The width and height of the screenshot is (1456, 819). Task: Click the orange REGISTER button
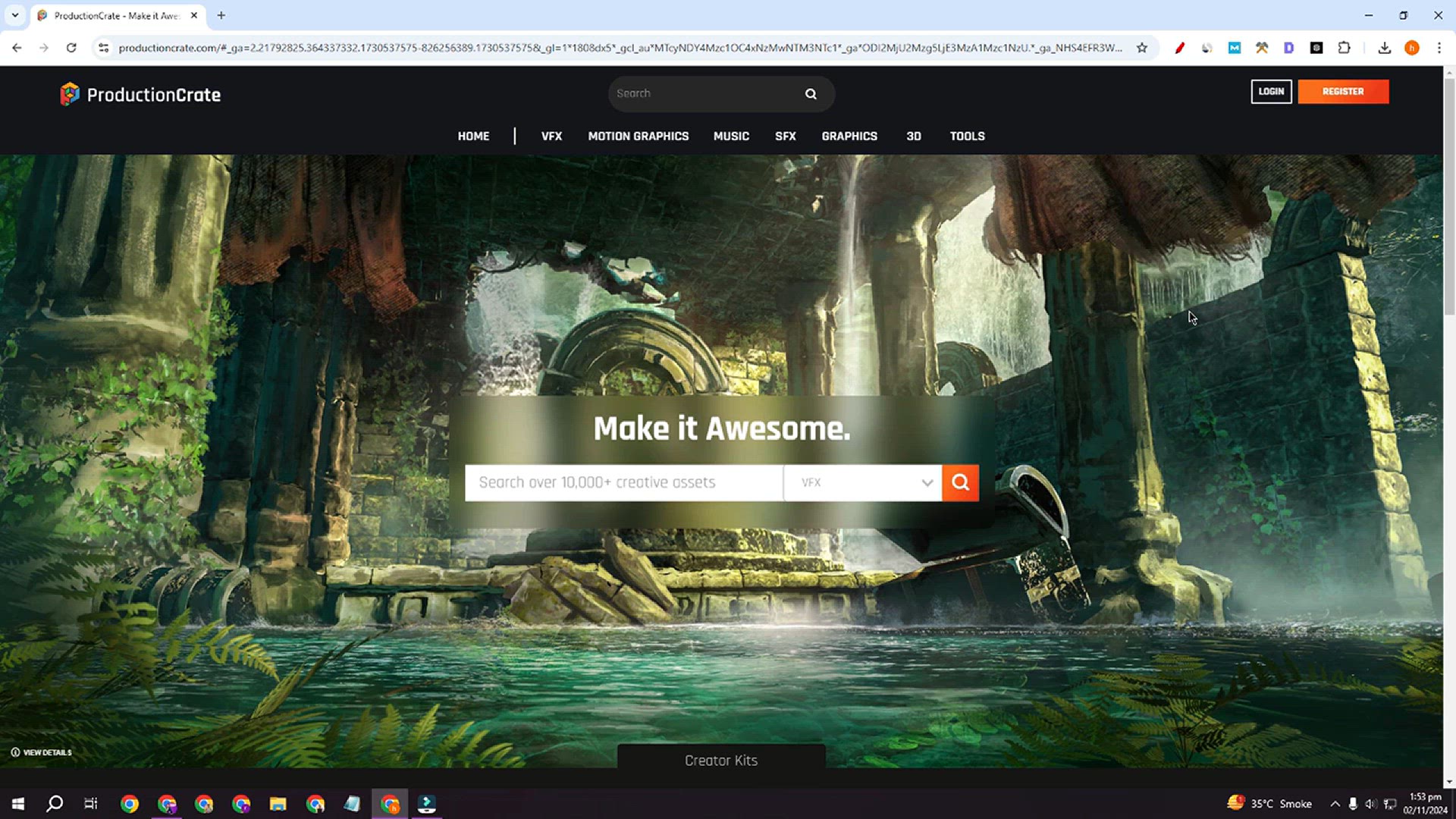point(1343,92)
